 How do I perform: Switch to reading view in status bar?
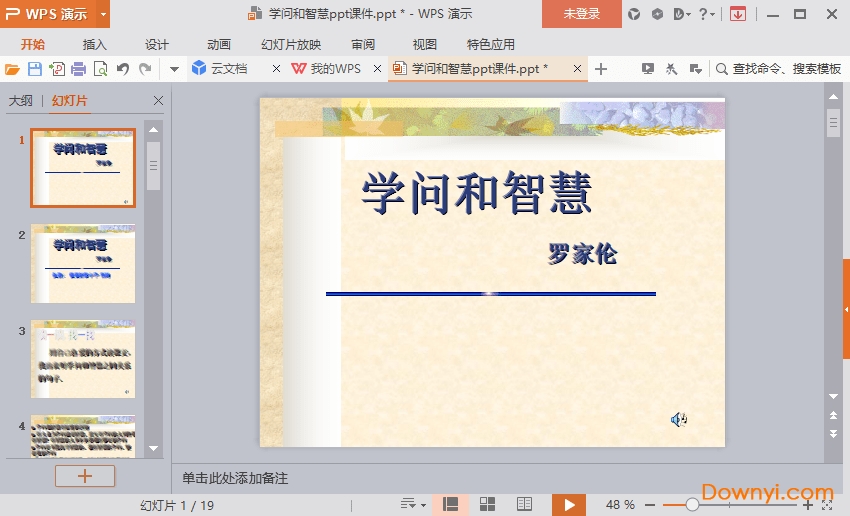coord(524,505)
